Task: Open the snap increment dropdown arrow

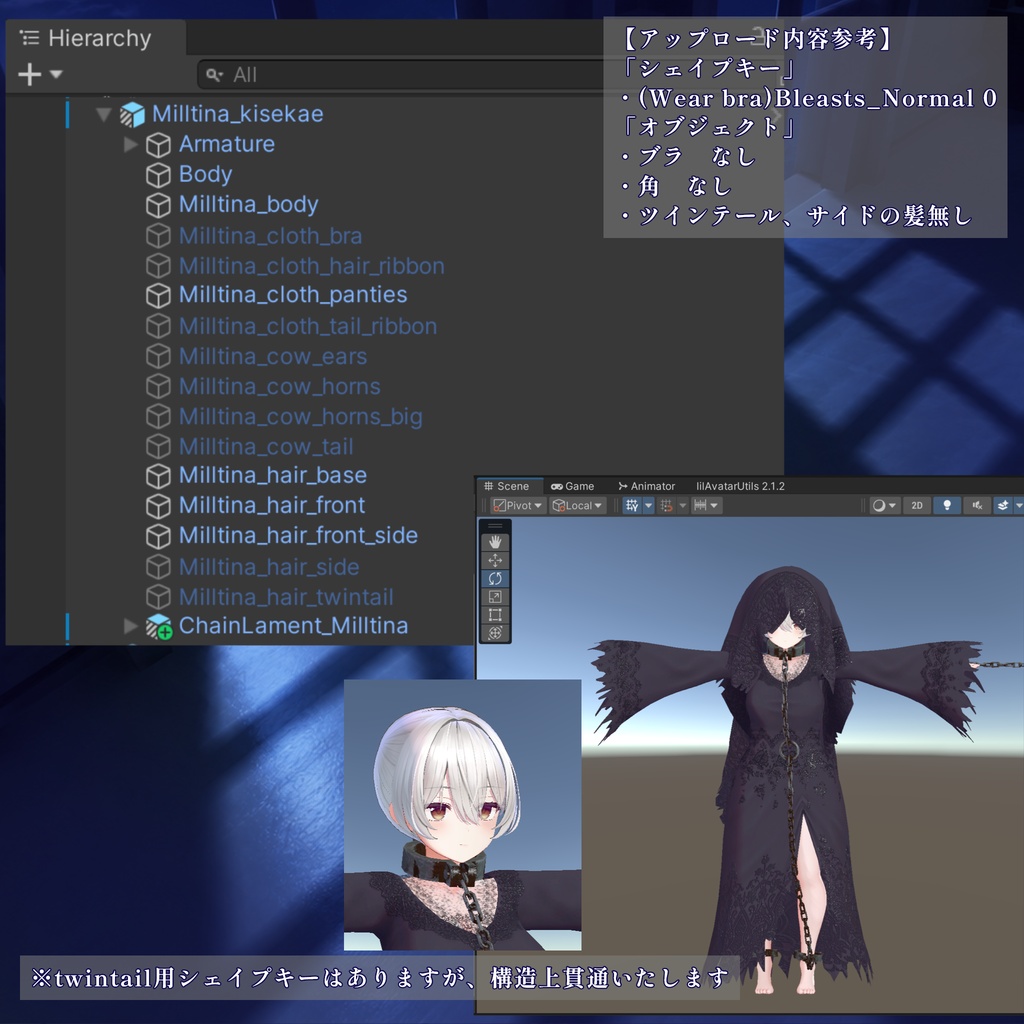Action: [714, 505]
